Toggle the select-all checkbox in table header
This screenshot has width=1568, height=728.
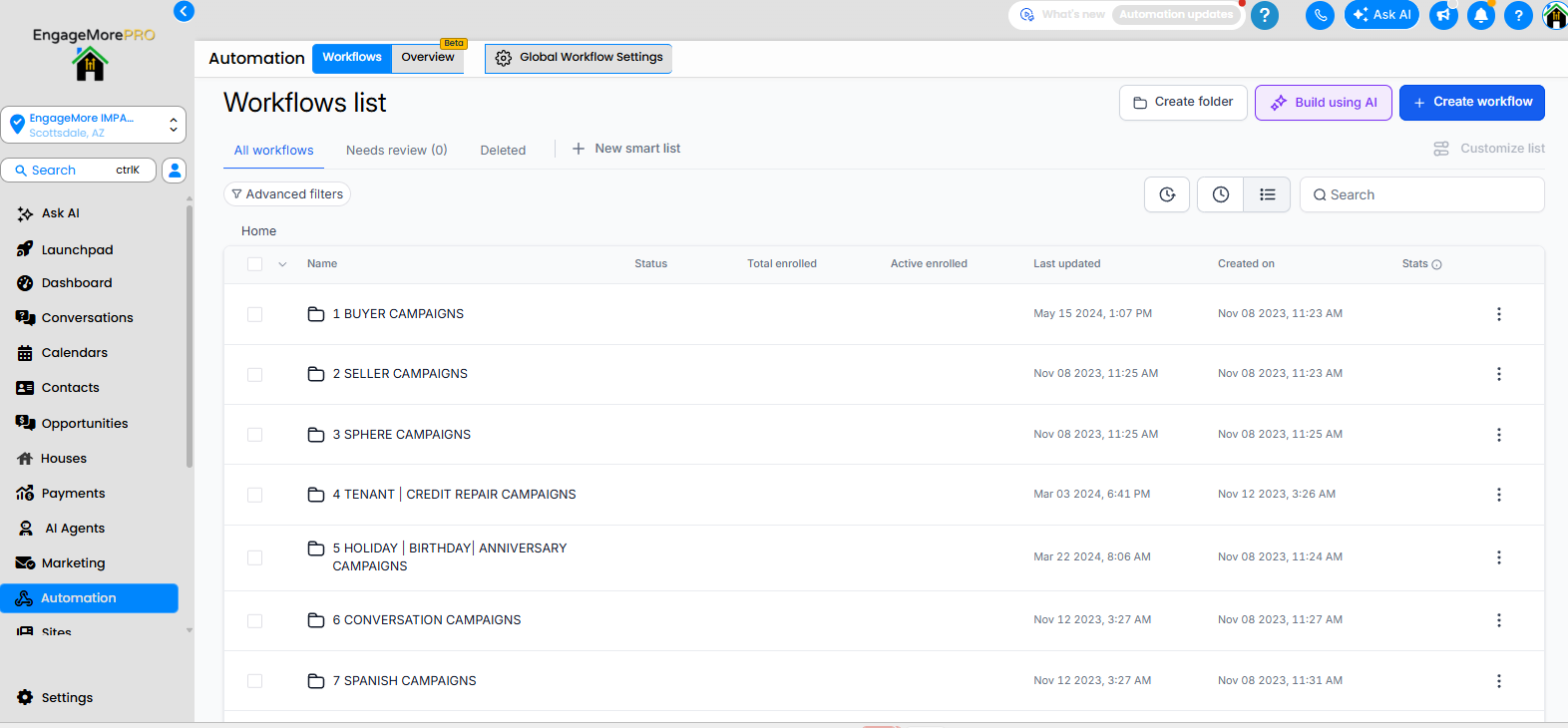tap(255, 264)
